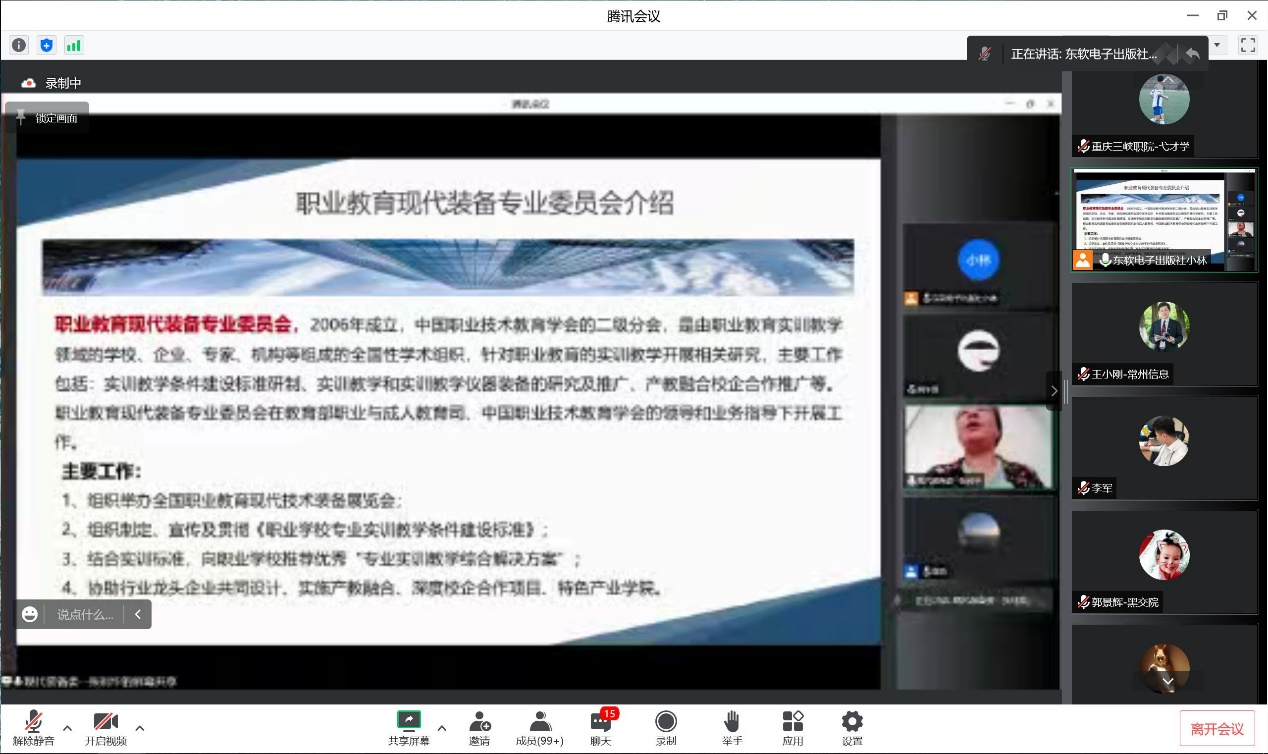Open the share options arrow beside 共享屏幕

[x=442, y=728]
